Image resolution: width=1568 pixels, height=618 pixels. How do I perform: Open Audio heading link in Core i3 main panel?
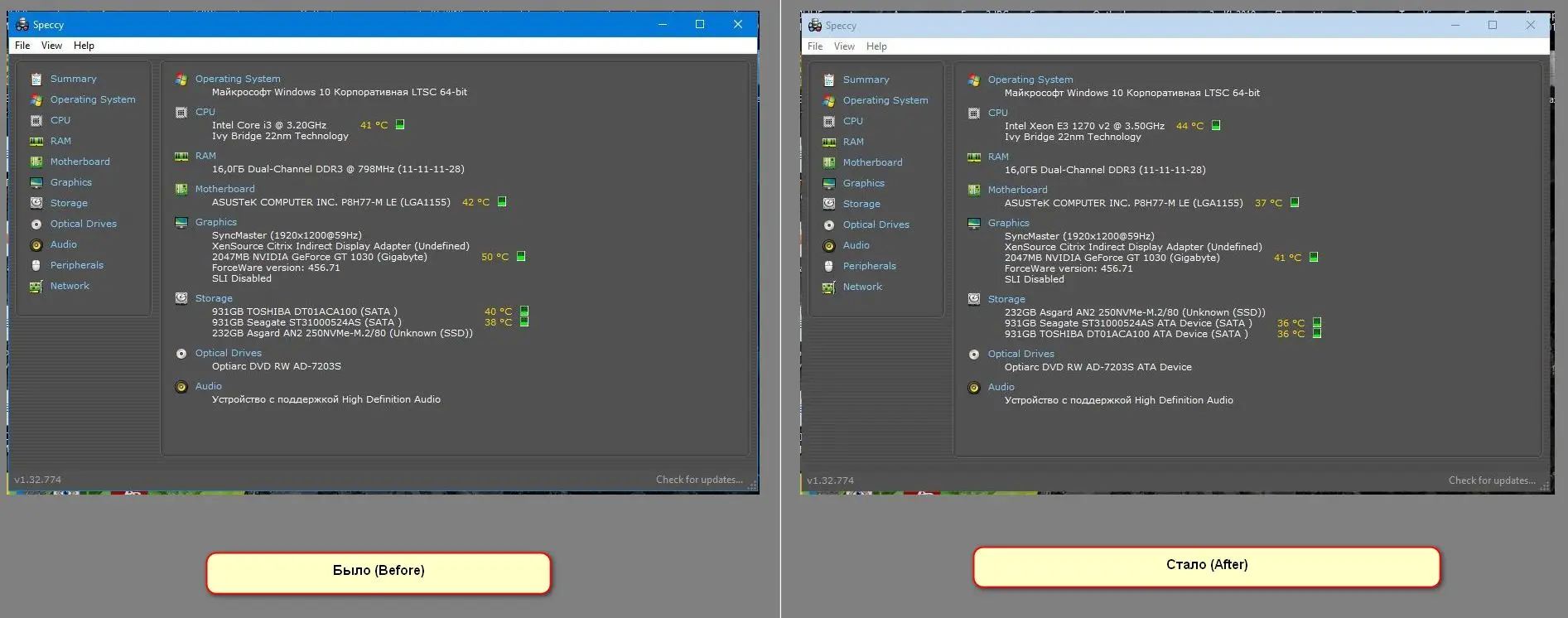pyautogui.click(x=209, y=386)
